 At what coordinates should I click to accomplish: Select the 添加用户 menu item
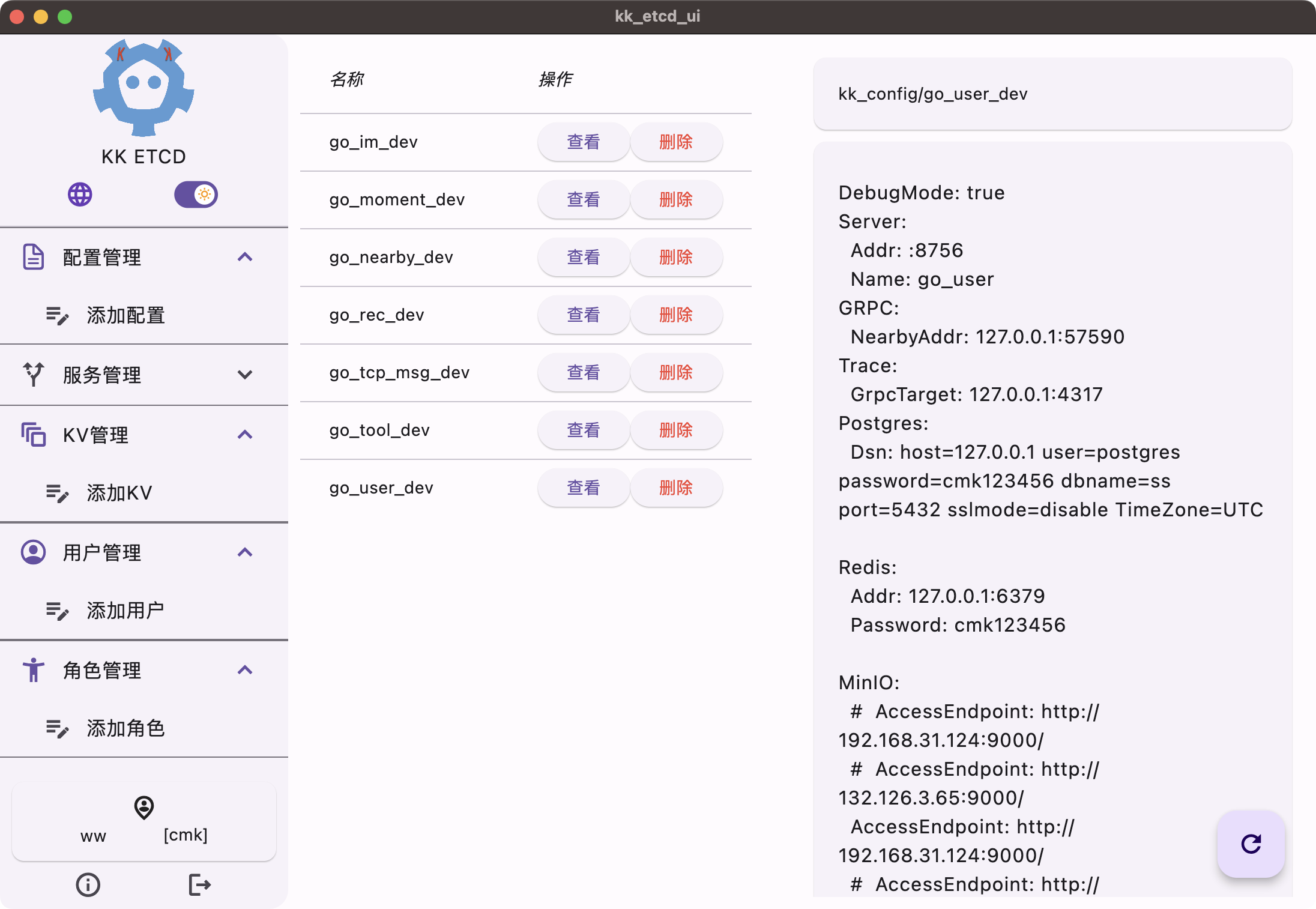125,611
